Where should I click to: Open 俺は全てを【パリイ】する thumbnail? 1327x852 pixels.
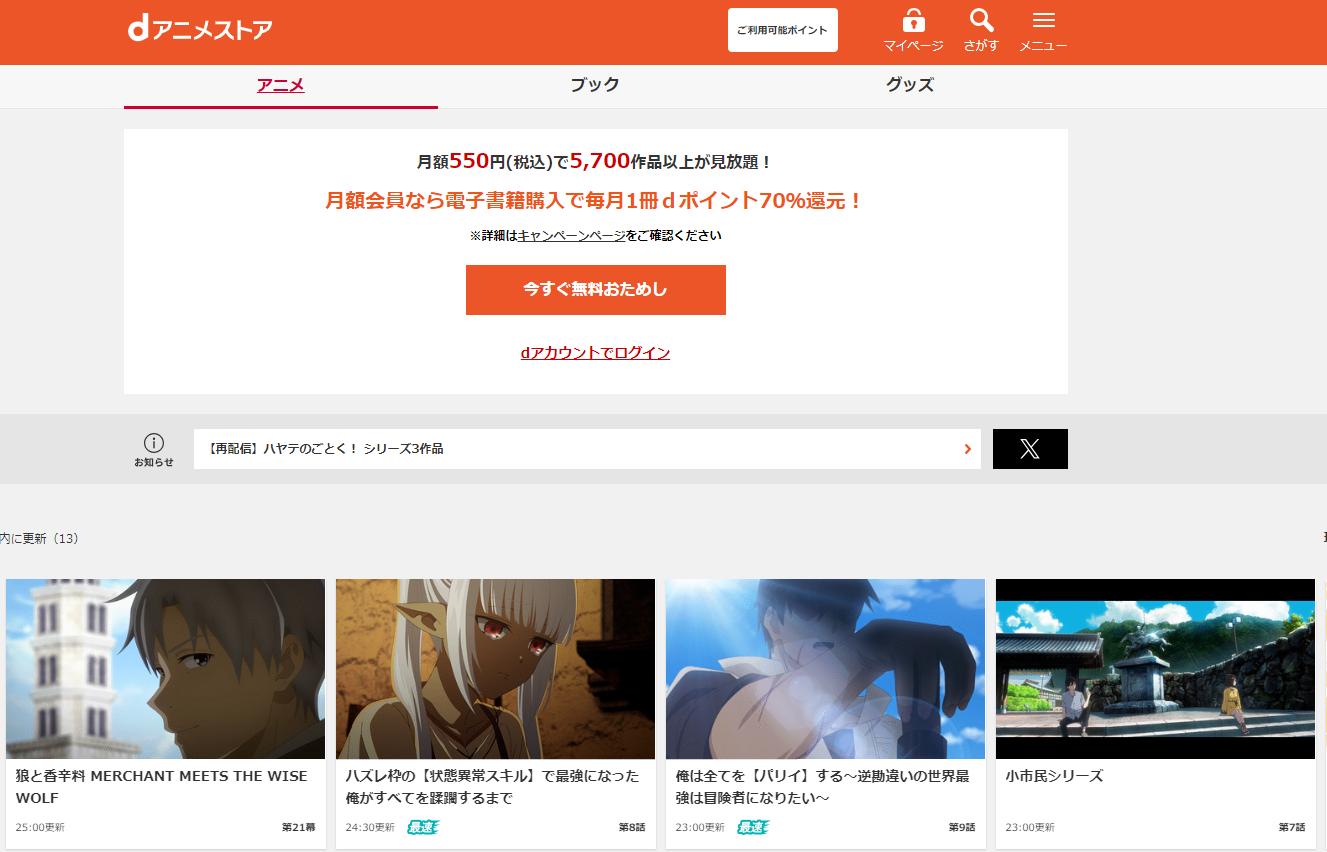click(x=825, y=669)
